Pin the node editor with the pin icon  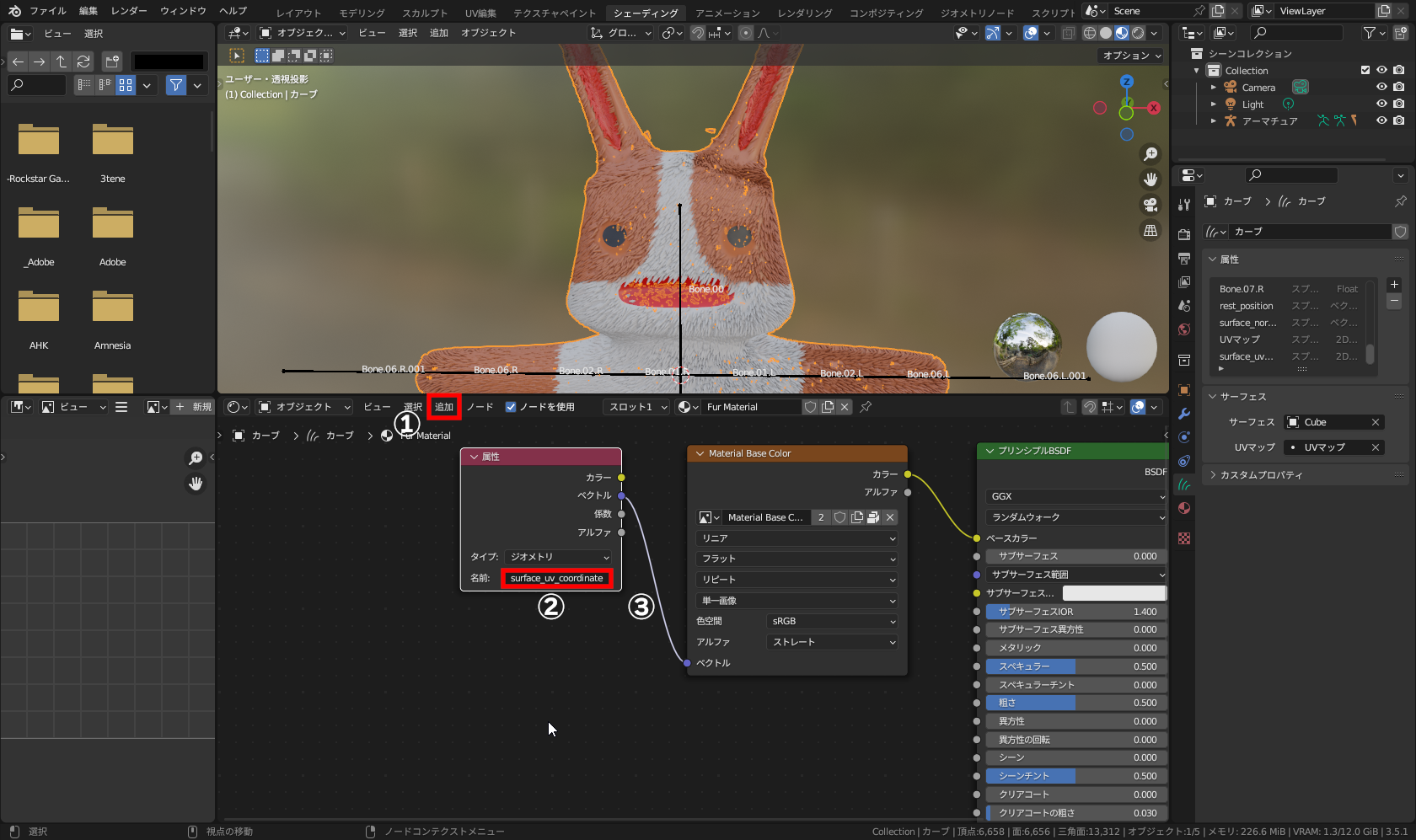point(866,407)
